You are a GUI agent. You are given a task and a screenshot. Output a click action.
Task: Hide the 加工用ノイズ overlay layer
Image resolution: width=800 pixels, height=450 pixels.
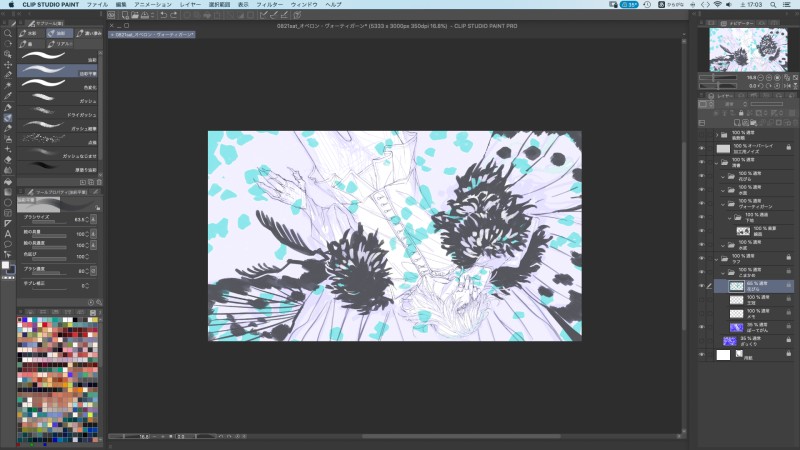pos(702,148)
